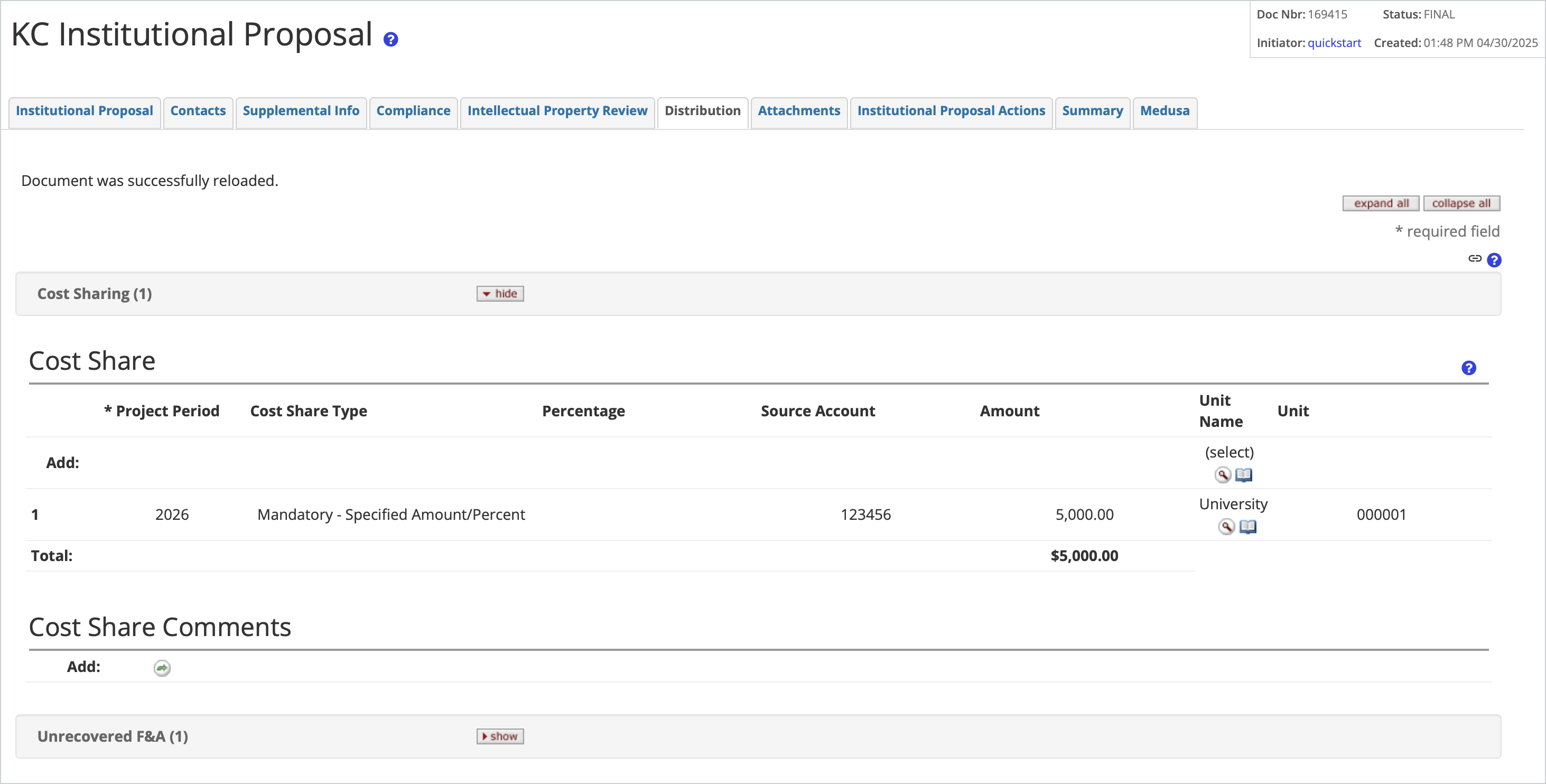Select the source account 123456 cell
The height and width of the screenshot is (784, 1546).
[866, 515]
